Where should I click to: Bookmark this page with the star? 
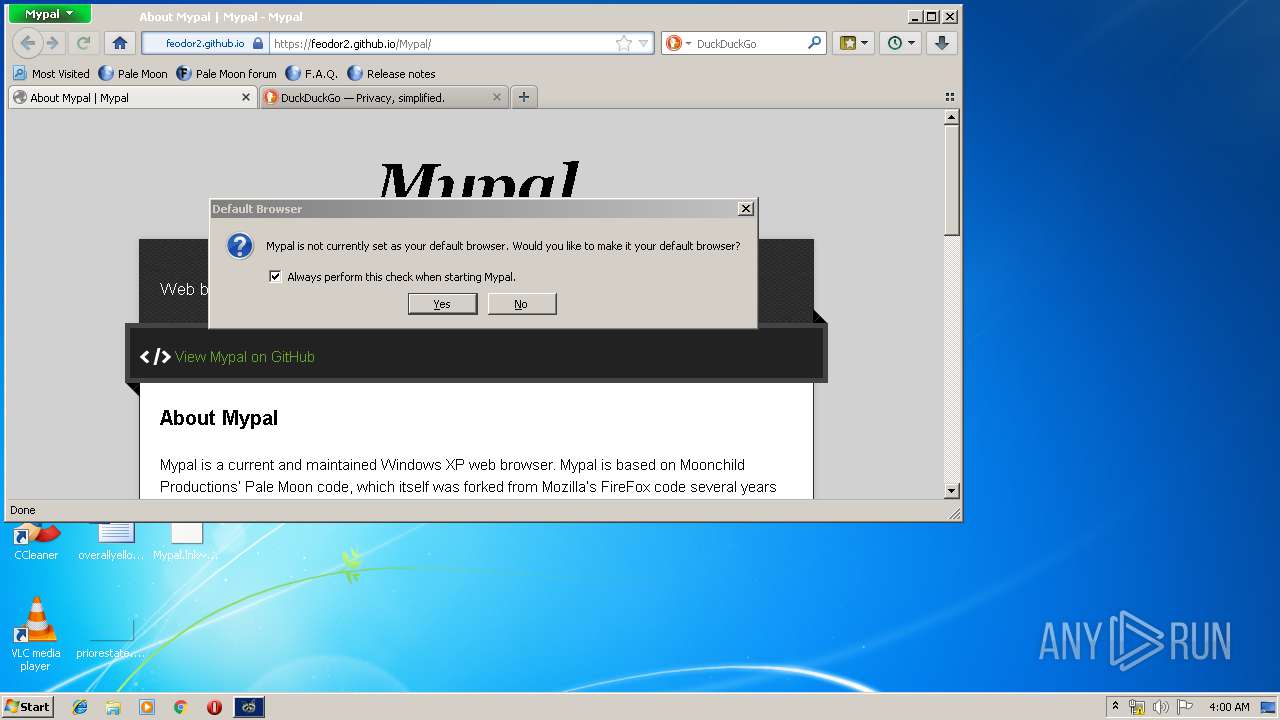tap(624, 43)
